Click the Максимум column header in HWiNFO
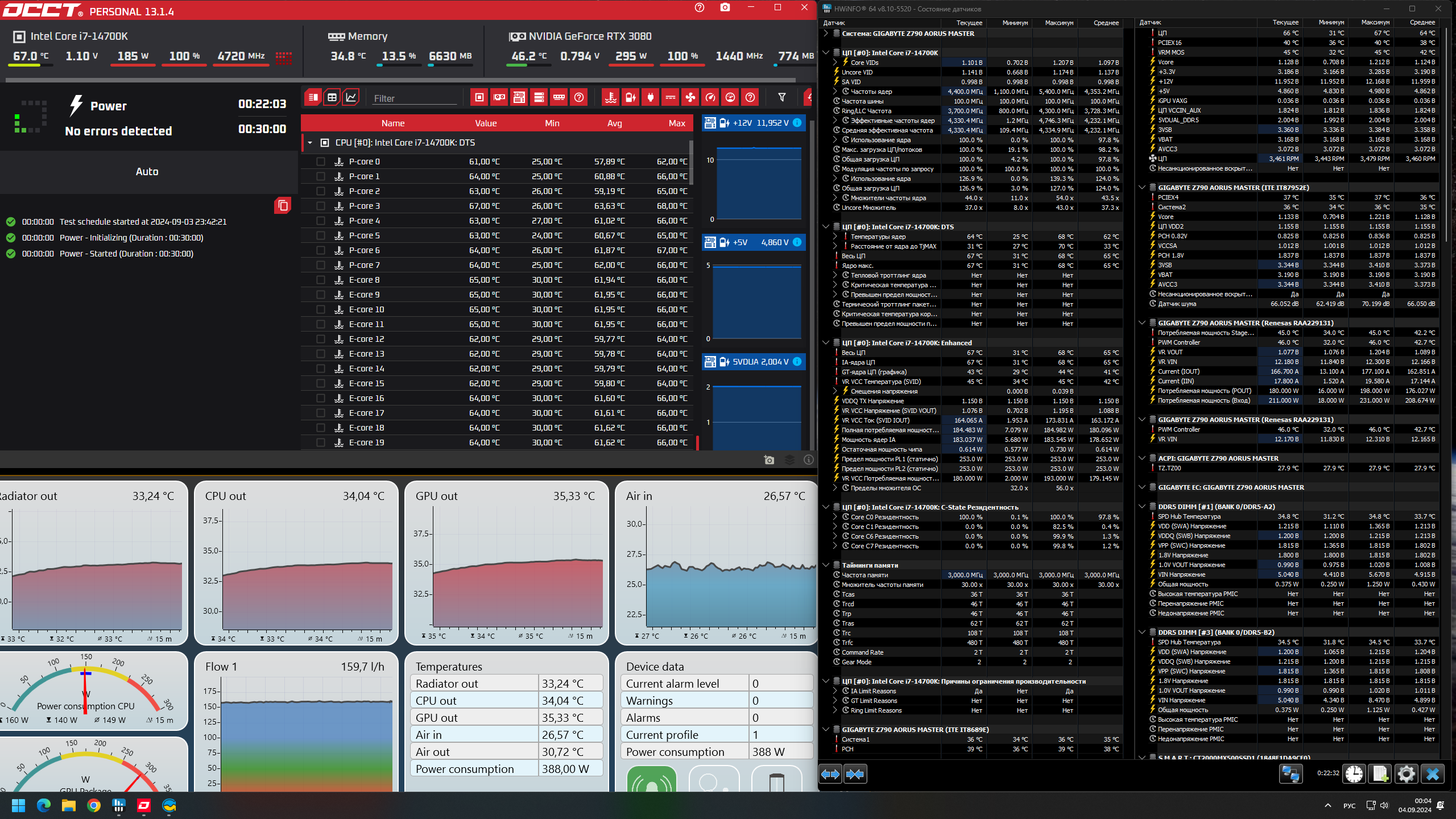The height and width of the screenshot is (819, 1456). pos(1059,23)
